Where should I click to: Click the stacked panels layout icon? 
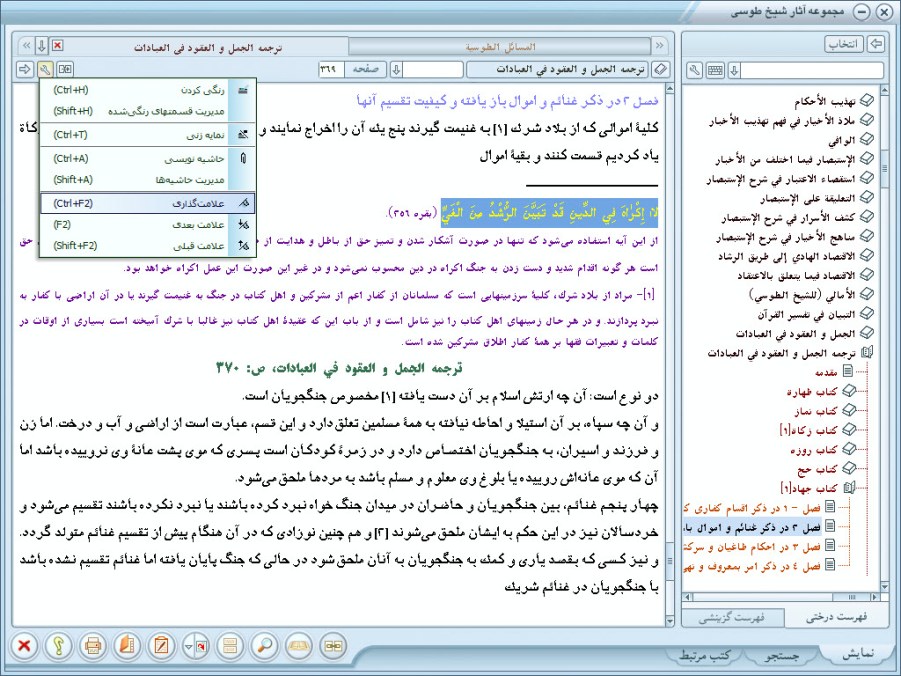(230, 646)
